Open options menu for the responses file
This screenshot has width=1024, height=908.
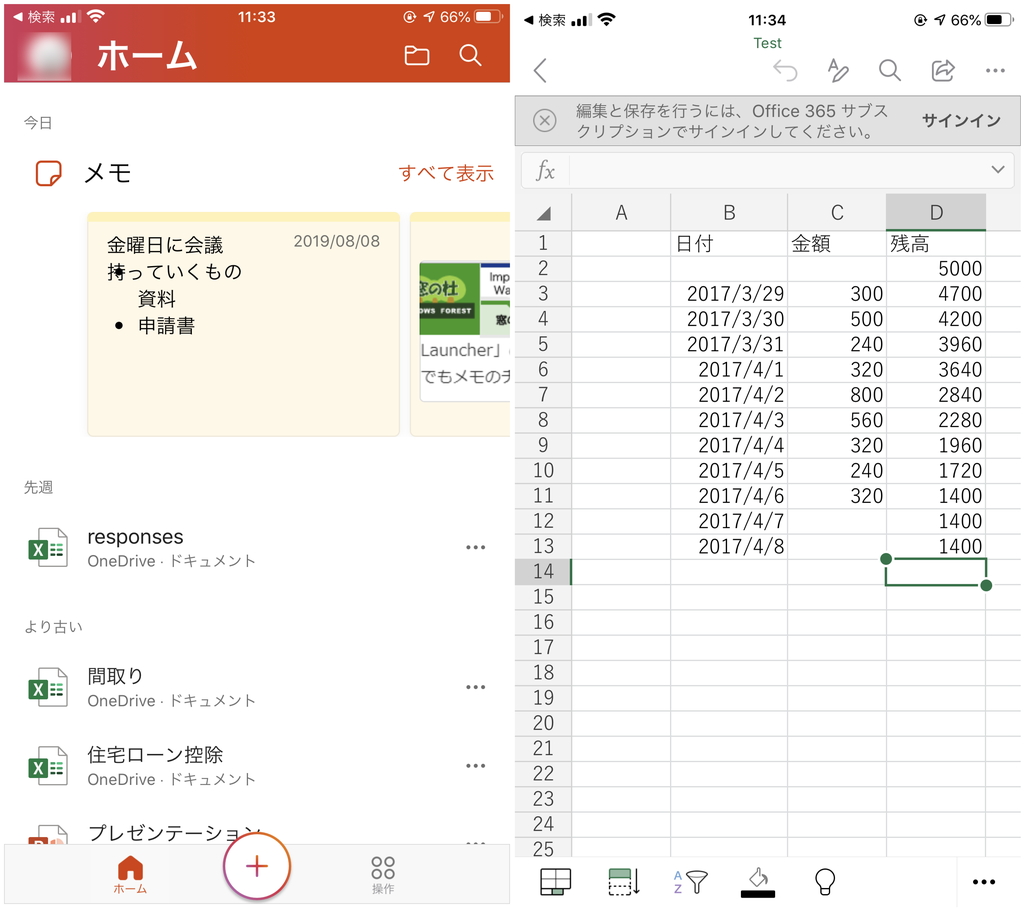click(475, 547)
